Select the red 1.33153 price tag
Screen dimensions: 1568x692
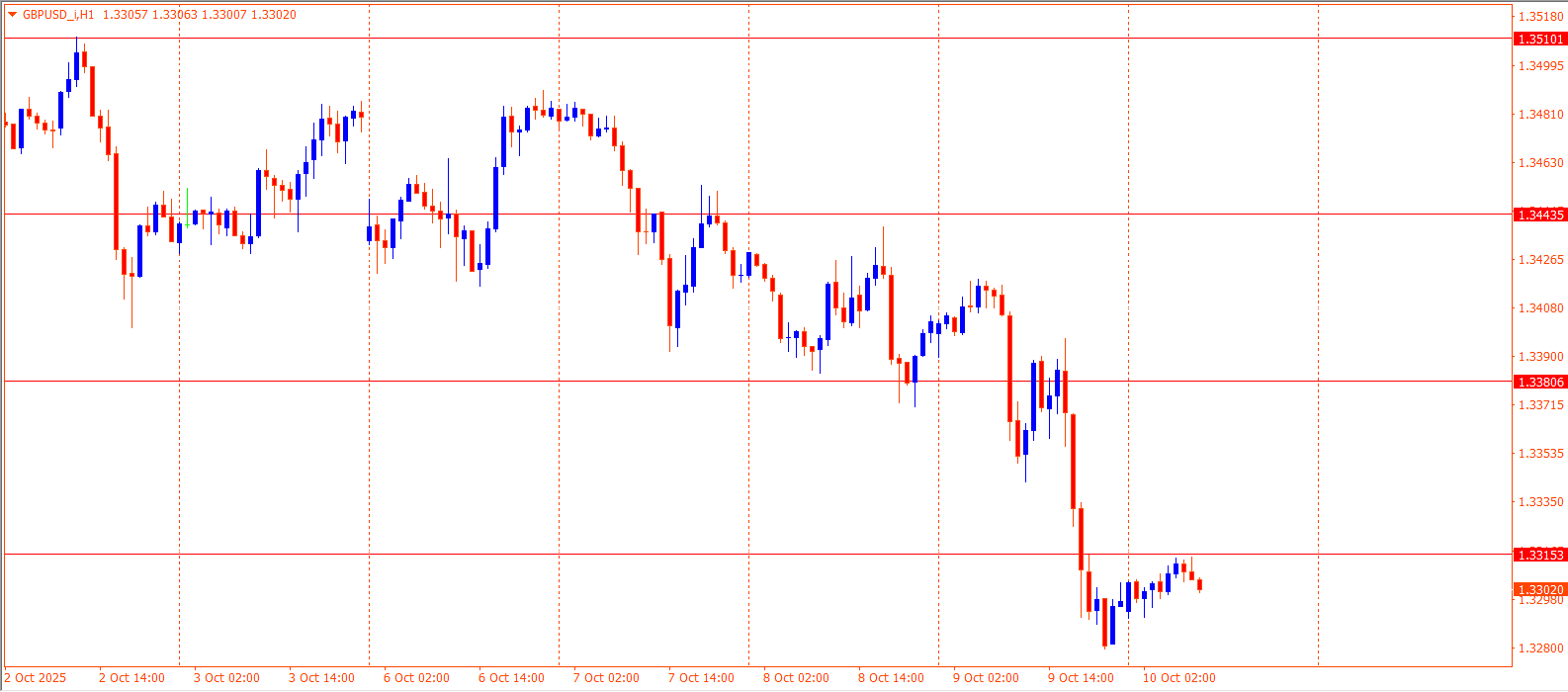1540,555
